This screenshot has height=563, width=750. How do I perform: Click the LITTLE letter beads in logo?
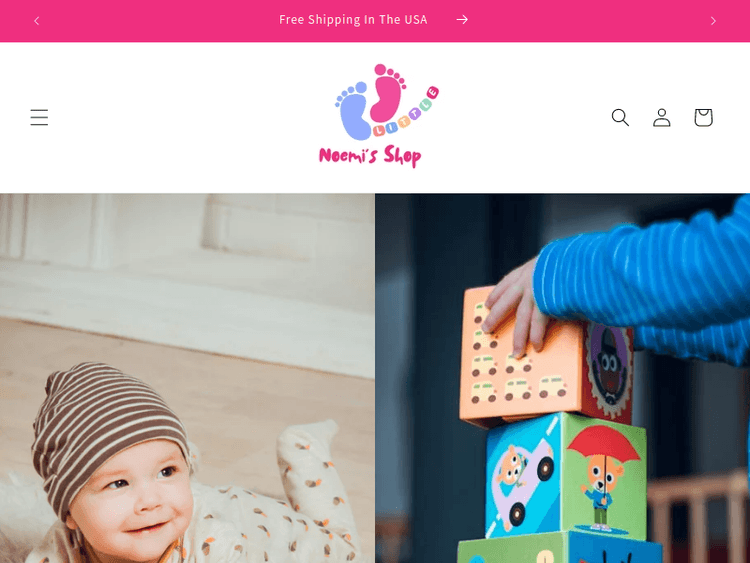(x=406, y=115)
